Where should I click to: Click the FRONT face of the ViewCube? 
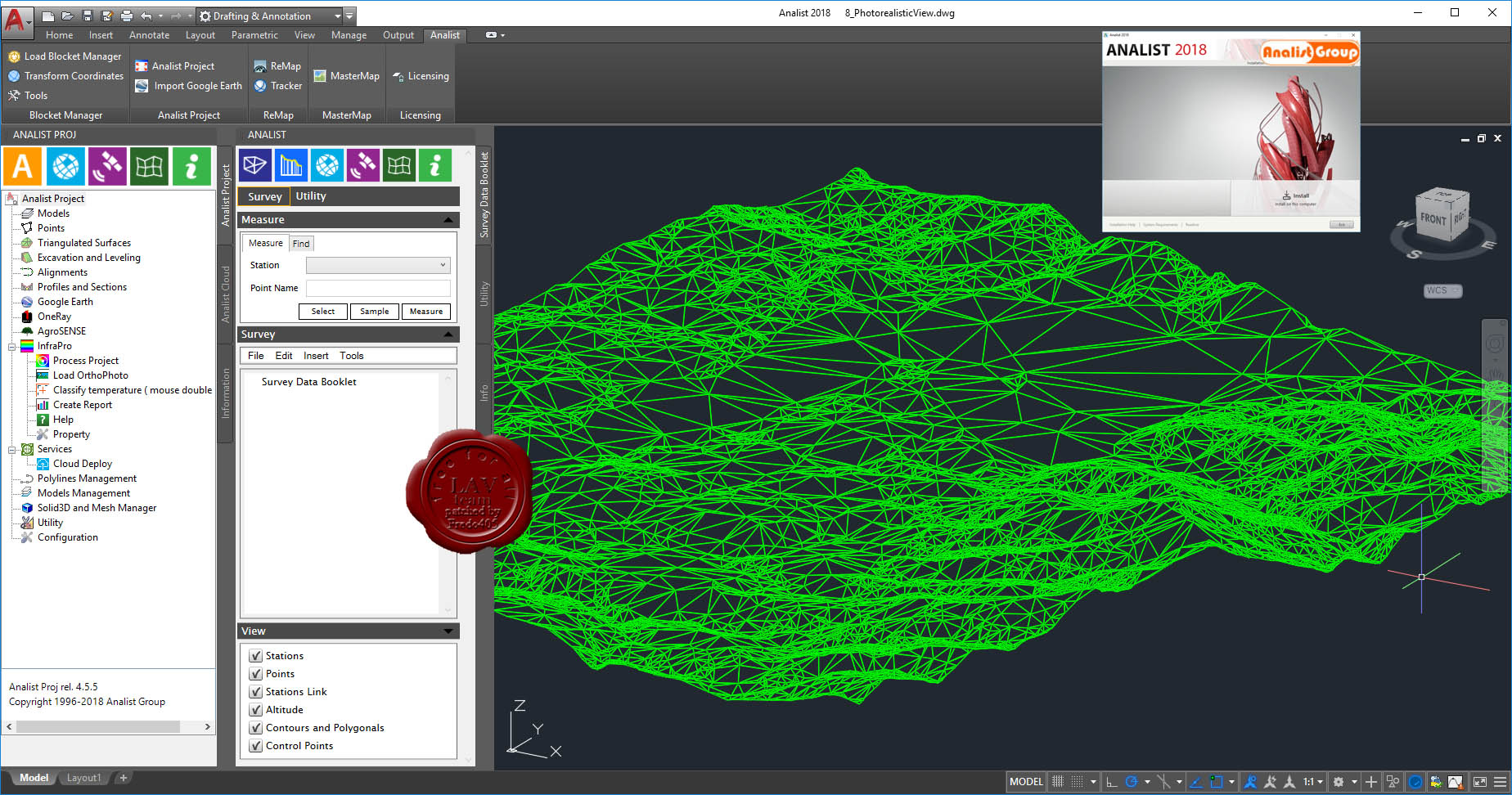click(x=1433, y=219)
